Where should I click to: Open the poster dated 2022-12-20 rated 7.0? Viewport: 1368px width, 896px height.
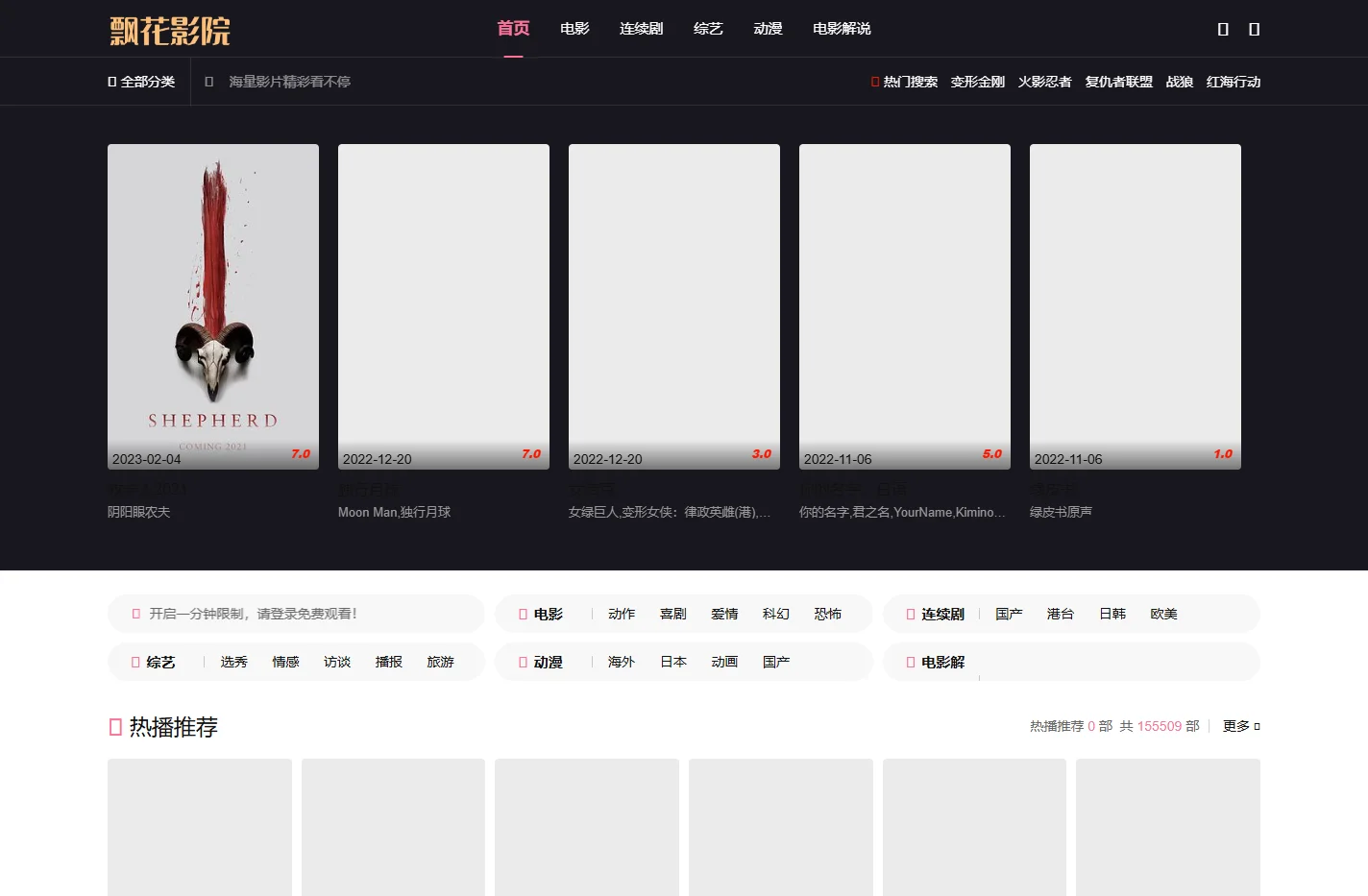[x=444, y=306]
